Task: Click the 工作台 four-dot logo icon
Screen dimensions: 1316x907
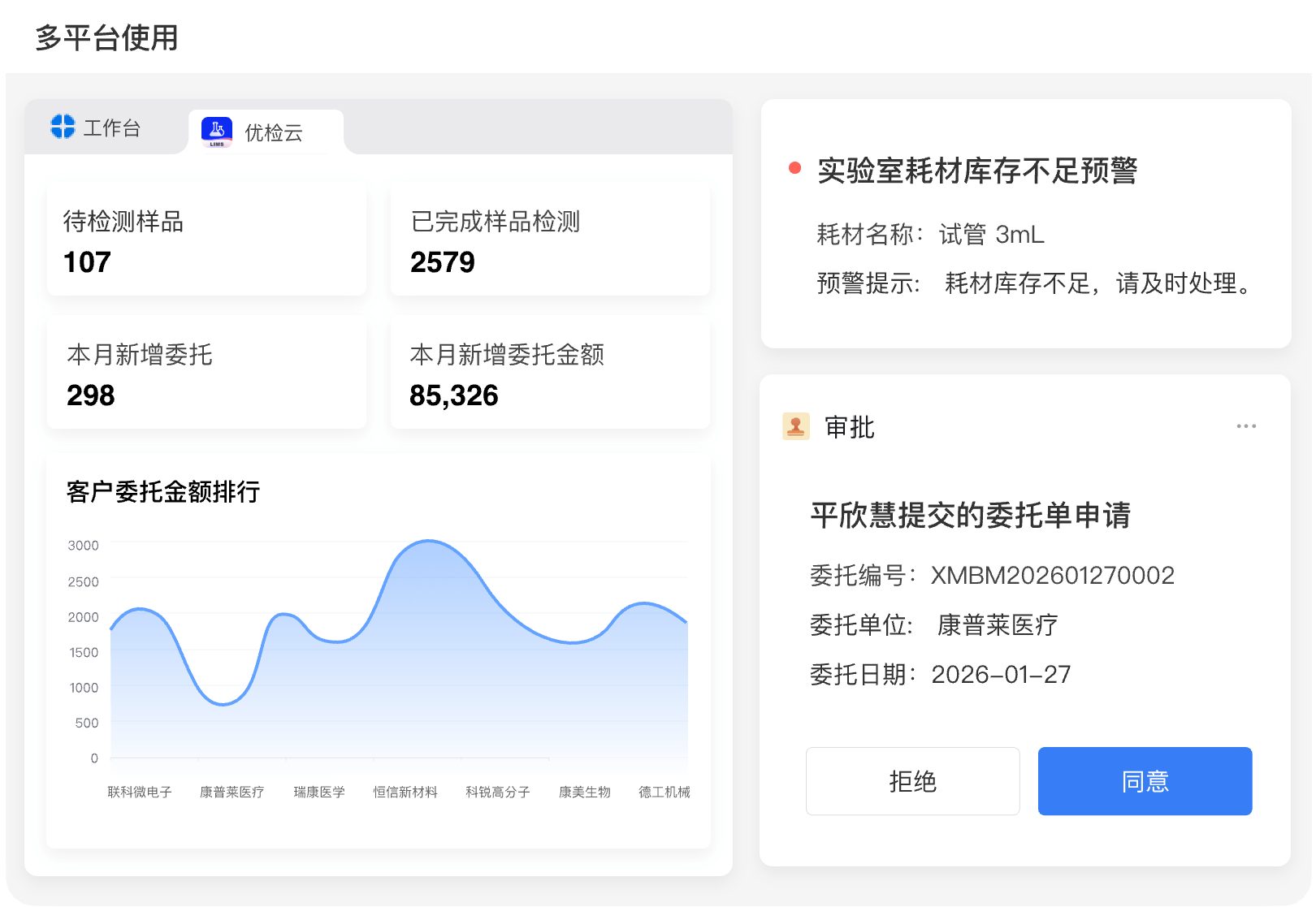Action: tap(63, 127)
